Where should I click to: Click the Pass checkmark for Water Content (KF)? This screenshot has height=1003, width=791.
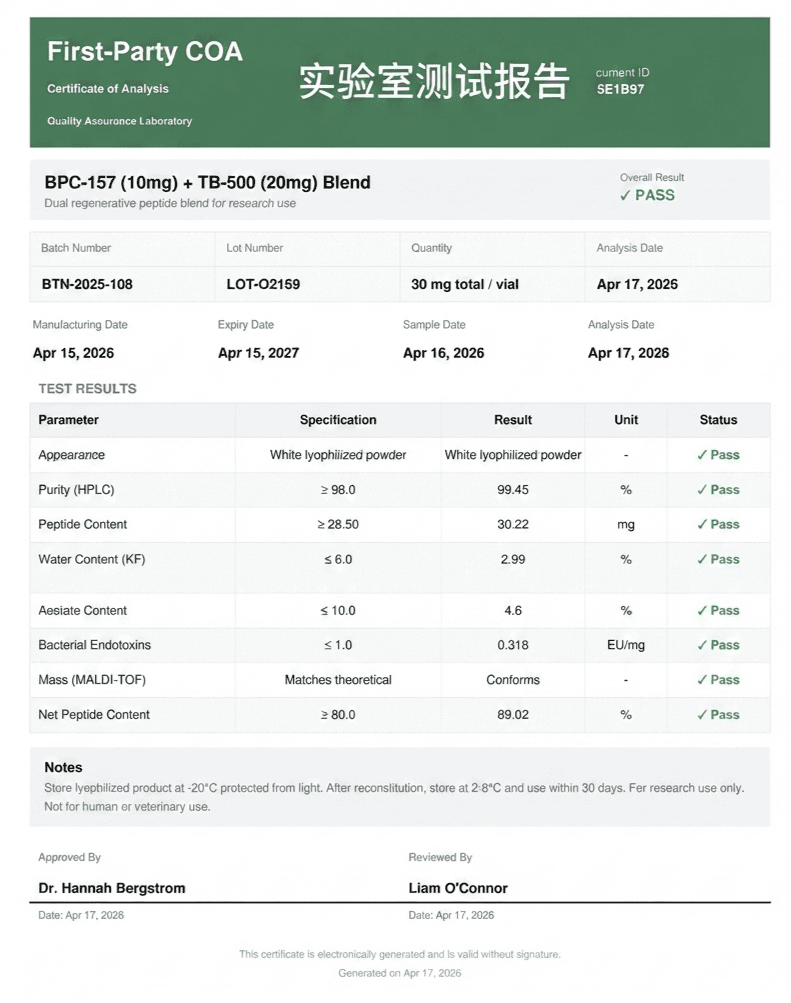(701, 559)
